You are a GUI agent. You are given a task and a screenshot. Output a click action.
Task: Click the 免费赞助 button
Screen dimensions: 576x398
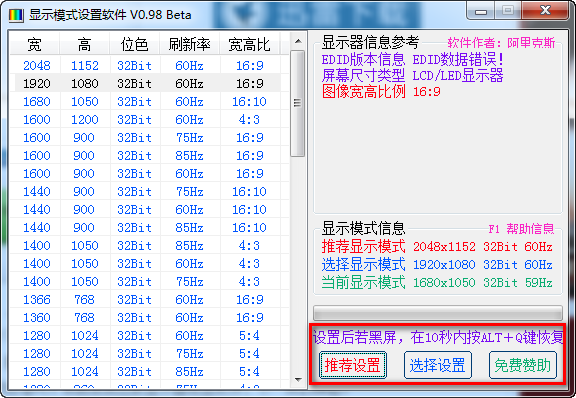pos(523,365)
